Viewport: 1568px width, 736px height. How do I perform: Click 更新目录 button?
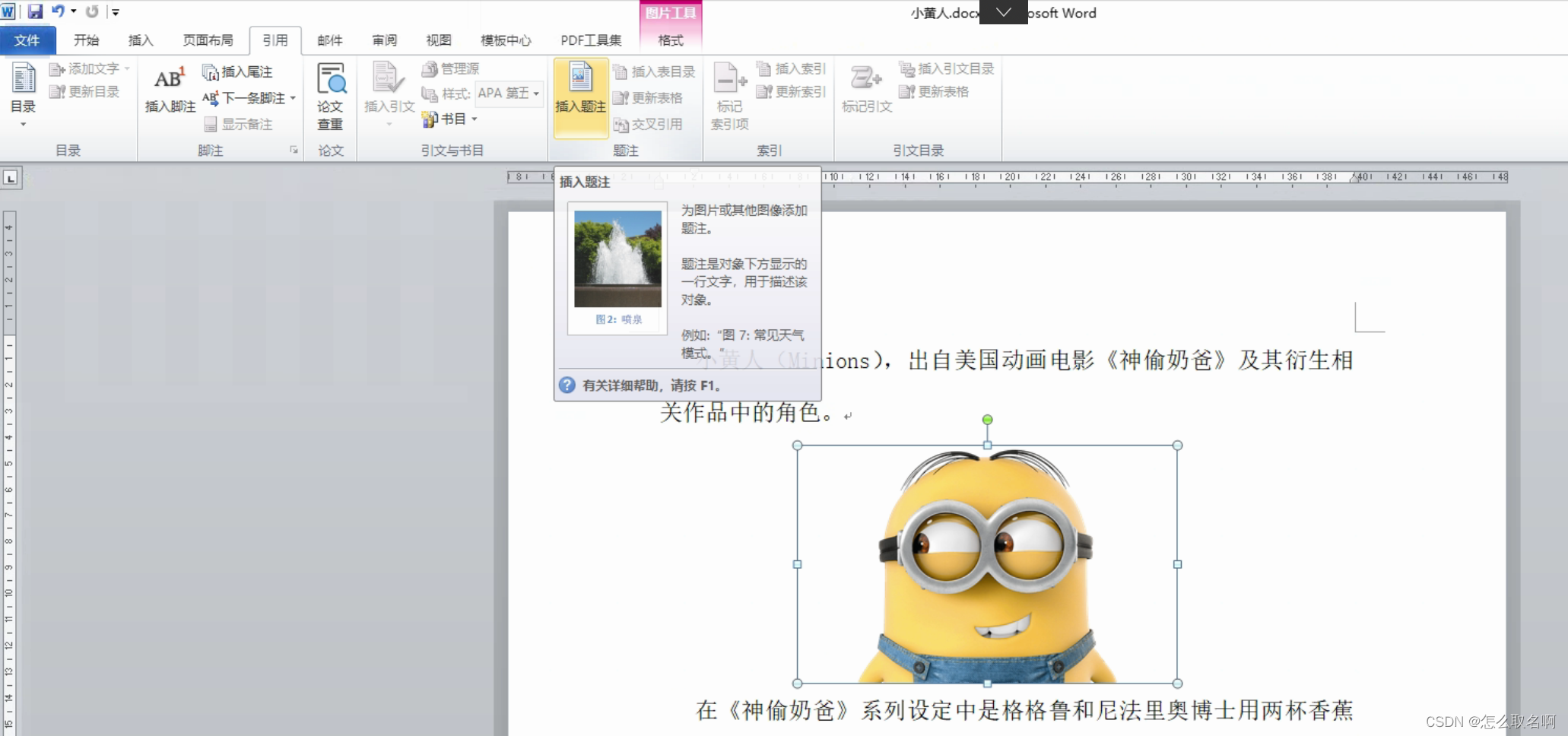(x=84, y=92)
